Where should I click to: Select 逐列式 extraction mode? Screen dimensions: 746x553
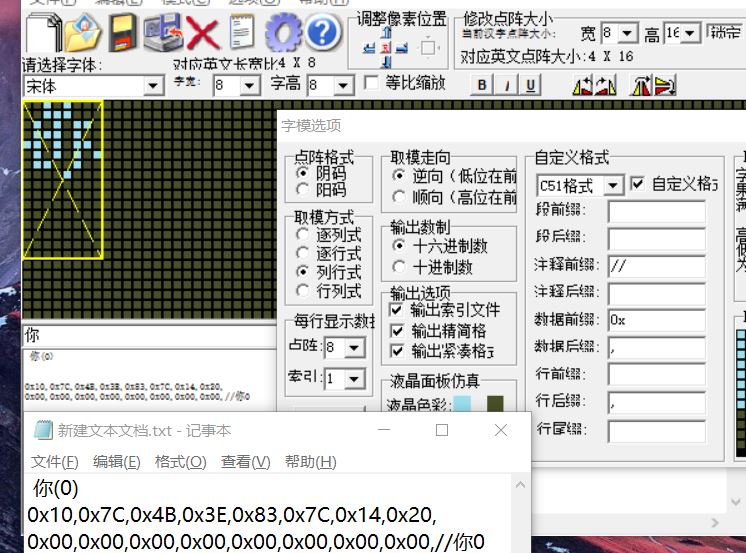click(303, 234)
